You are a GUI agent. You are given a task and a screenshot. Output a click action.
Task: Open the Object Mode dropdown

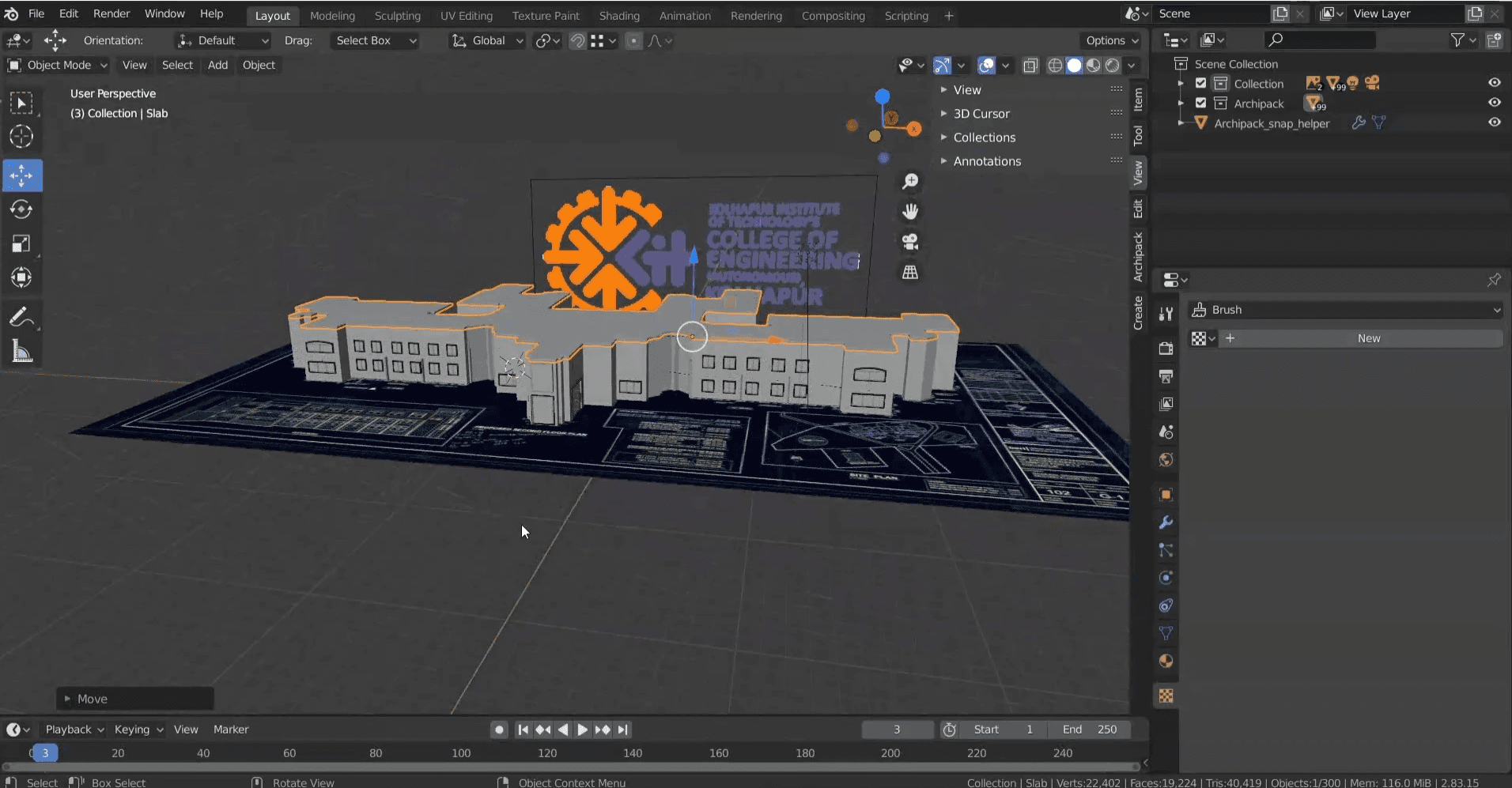[x=57, y=65]
